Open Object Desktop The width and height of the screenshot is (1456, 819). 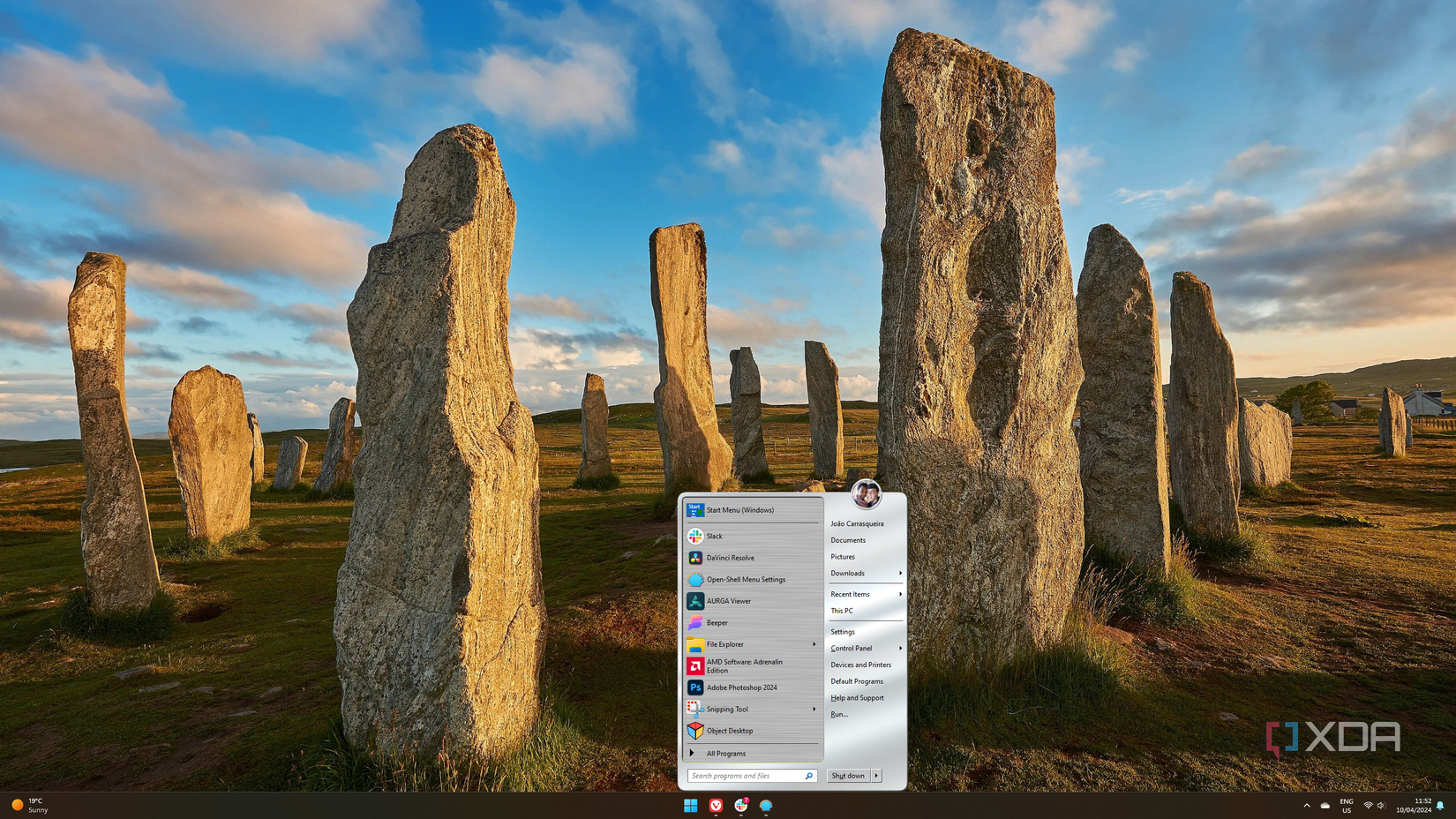click(730, 730)
